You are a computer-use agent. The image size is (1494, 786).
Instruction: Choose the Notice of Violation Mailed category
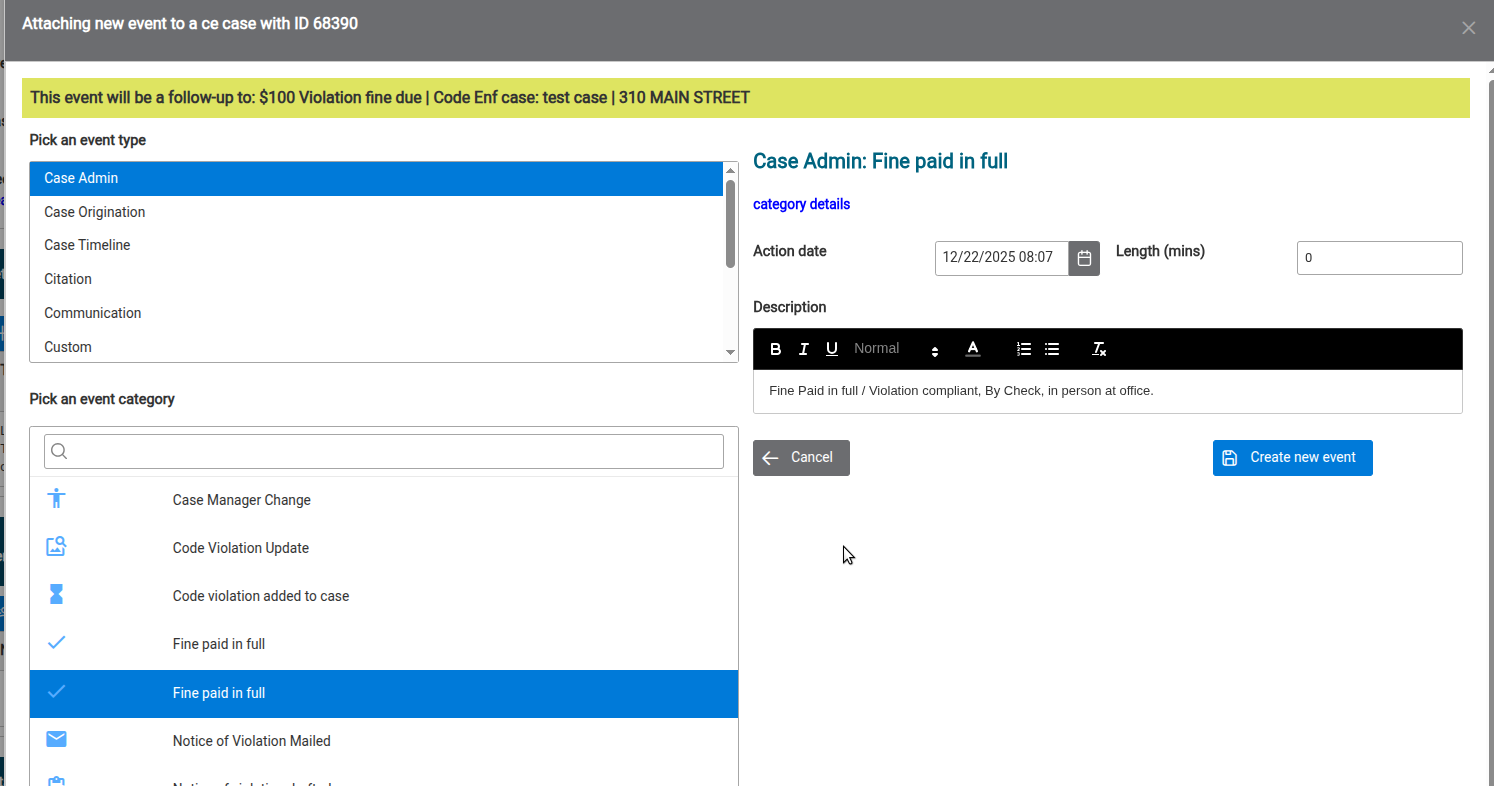[384, 741]
